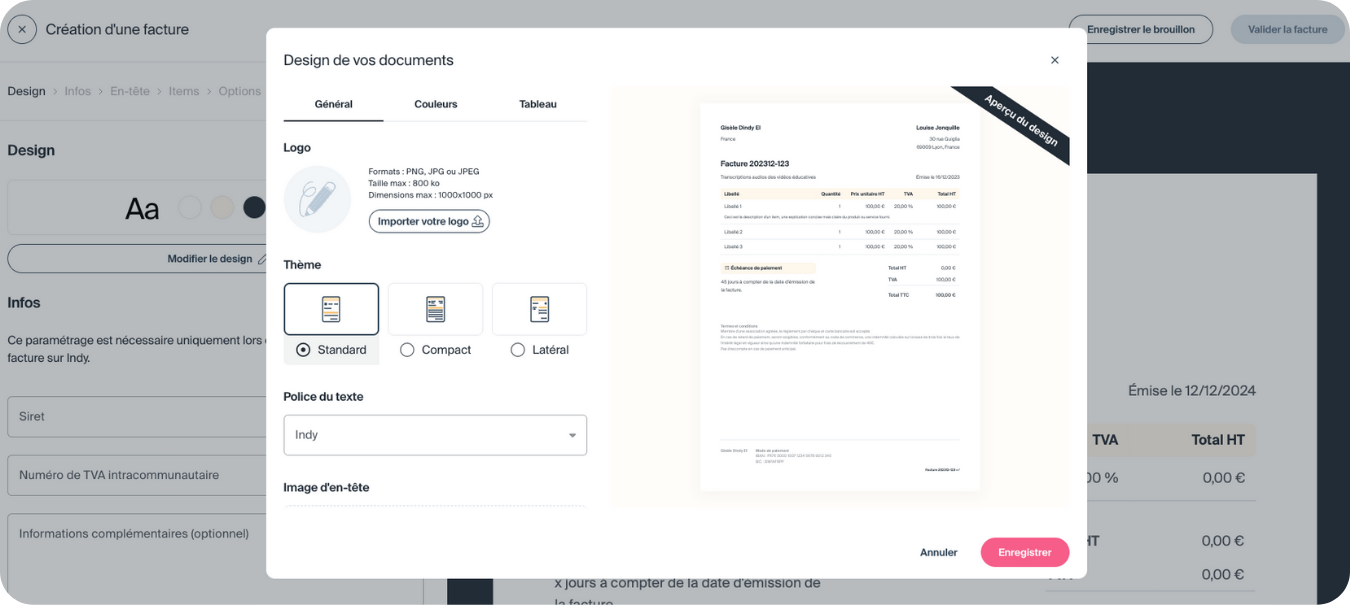Viewport: 1350px width, 605px height.
Task: Click the logo placeholder pencil icon
Action: click(317, 199)
